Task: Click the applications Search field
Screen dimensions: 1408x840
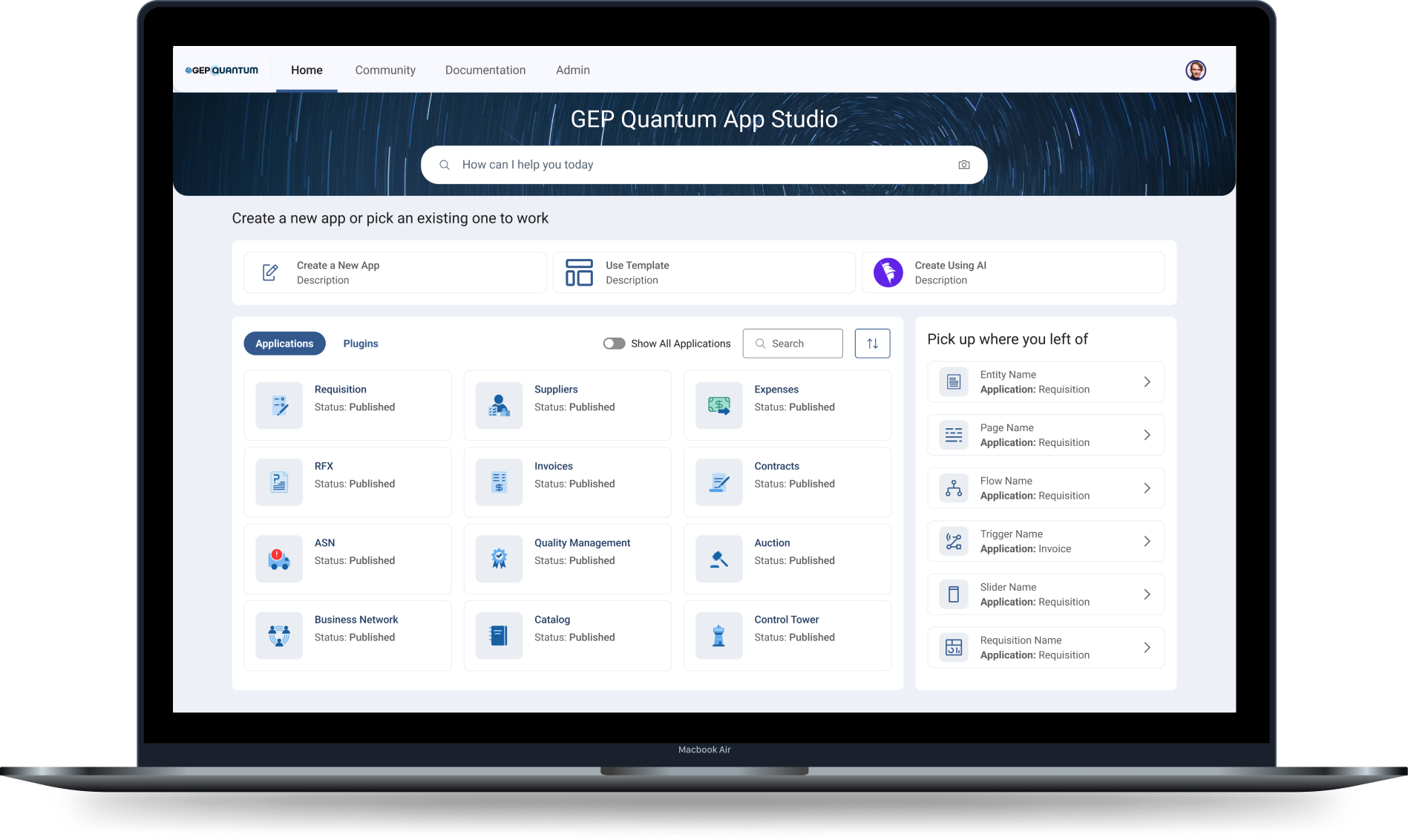Action: coord(793,344)
